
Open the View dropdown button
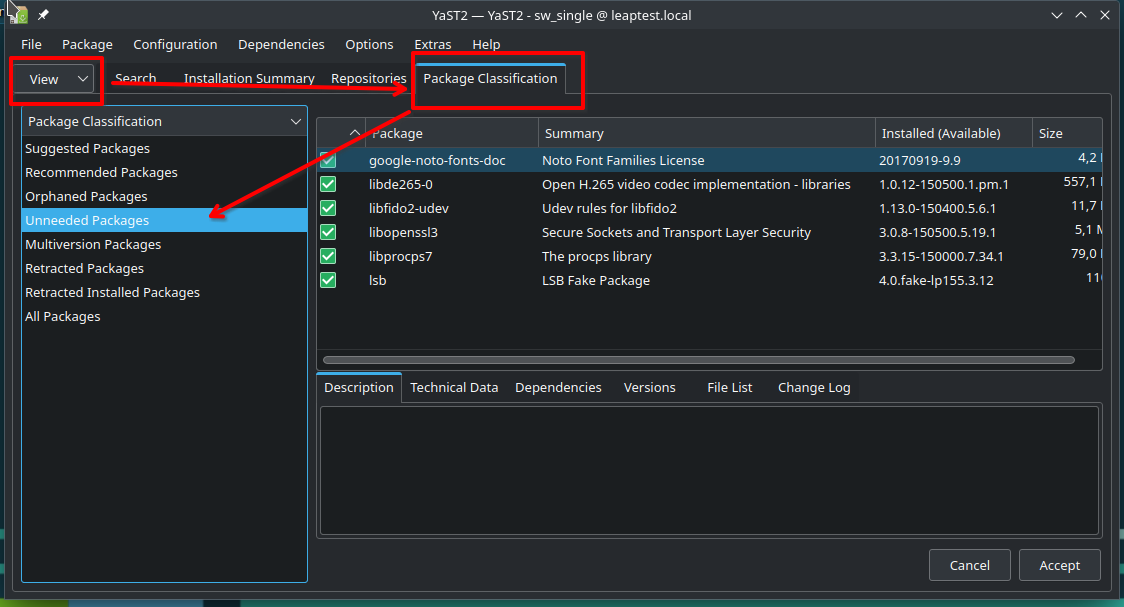point(56,79)
